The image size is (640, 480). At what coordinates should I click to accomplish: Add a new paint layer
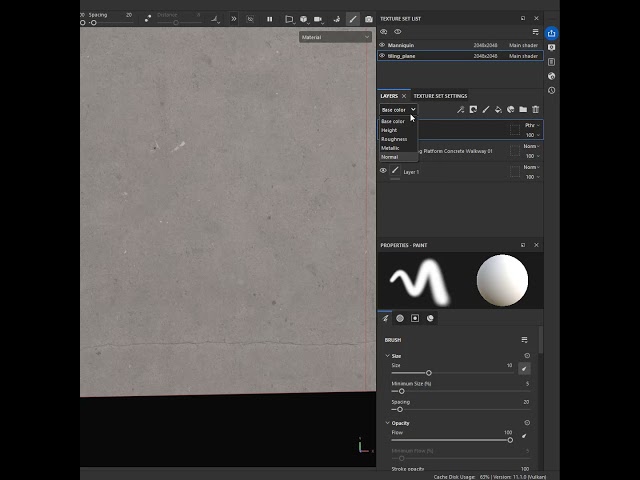click(x=486, y=109)
